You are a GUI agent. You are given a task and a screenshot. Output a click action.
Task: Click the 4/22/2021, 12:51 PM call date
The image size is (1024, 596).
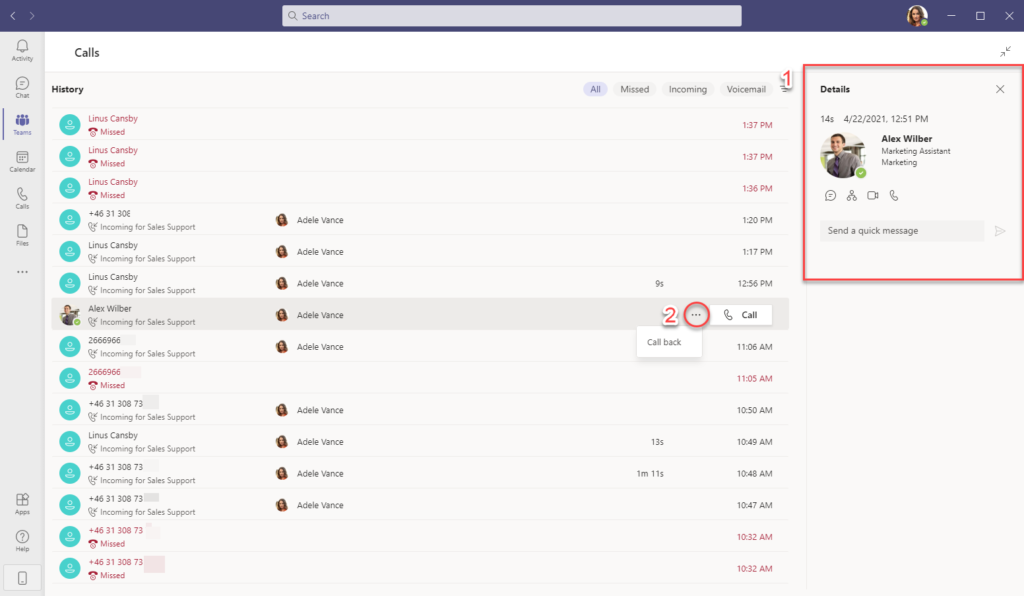[886, 119]
